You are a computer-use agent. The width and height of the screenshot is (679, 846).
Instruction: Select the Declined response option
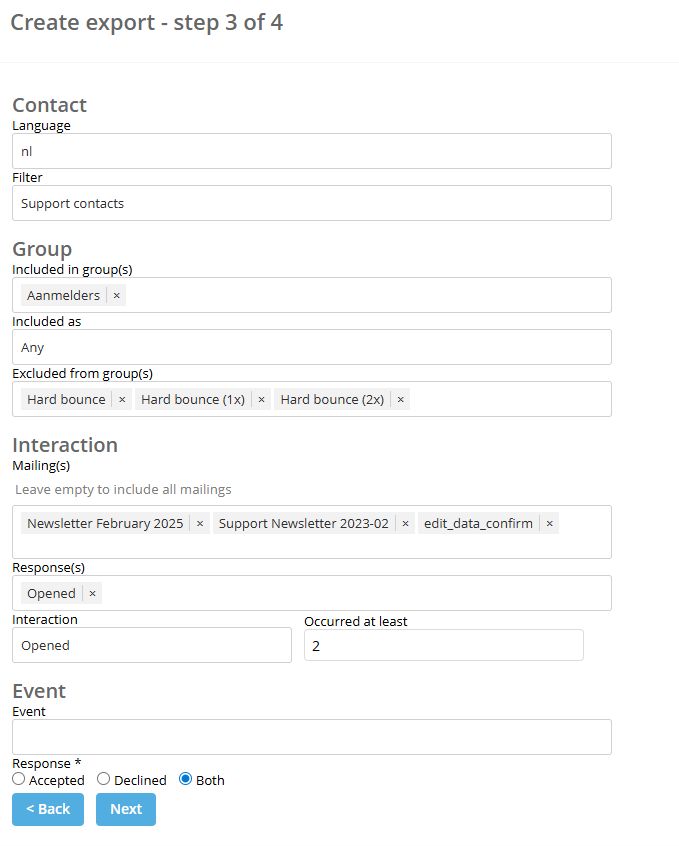coord(103,779)
